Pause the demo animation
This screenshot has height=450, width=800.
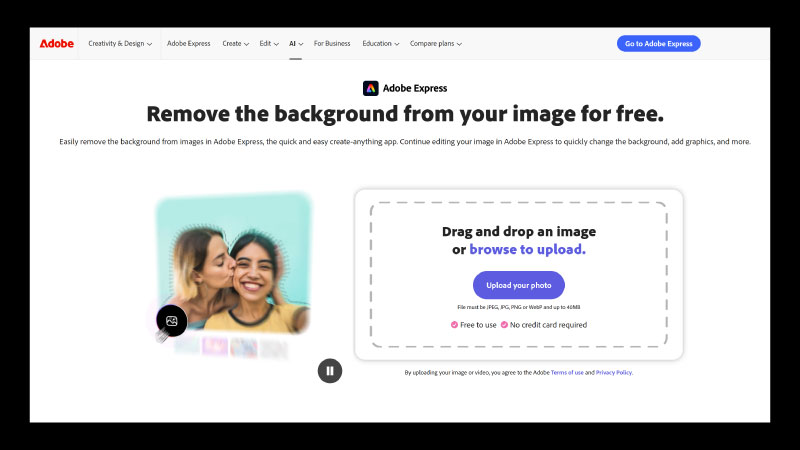pyautogui.click(x=329, y=371)
